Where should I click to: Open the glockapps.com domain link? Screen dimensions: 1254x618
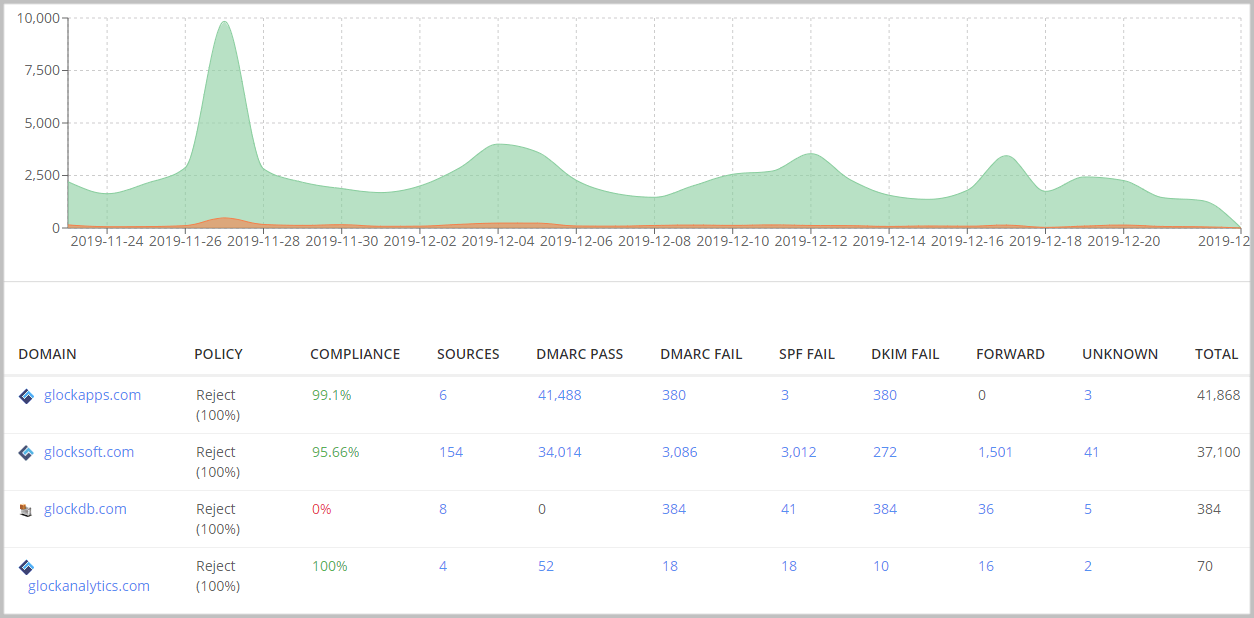coord(92,395)
